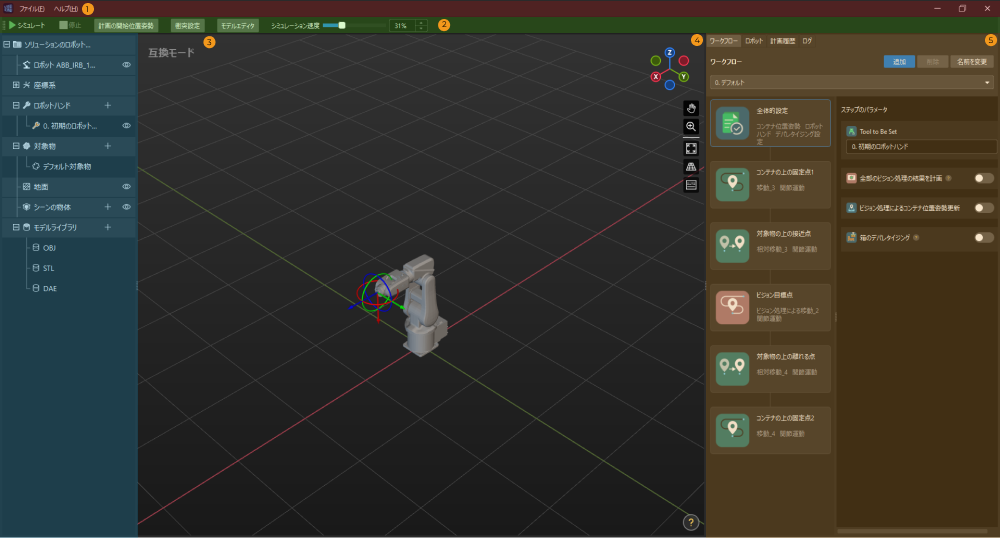Click the simulation speed slider handle
This screenshot has width=1000, height=542.
(x=342, y=26)
